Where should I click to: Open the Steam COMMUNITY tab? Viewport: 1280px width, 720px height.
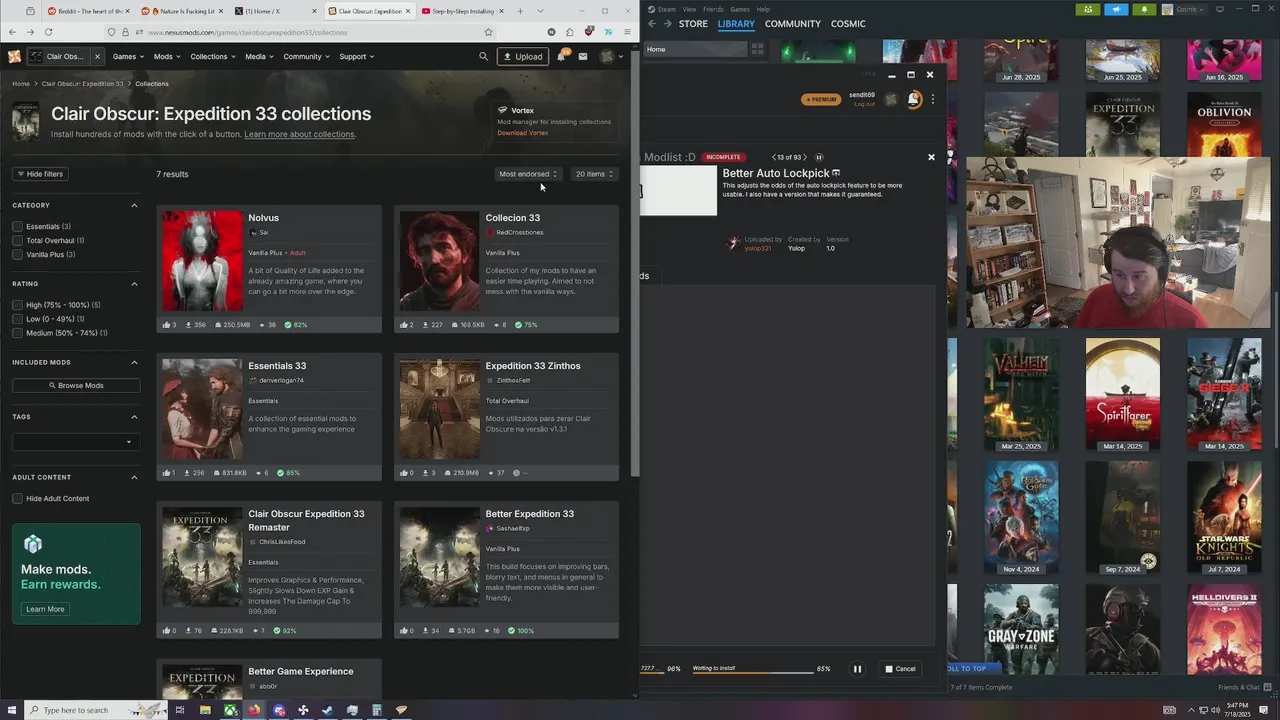click(x=793, y=23)
